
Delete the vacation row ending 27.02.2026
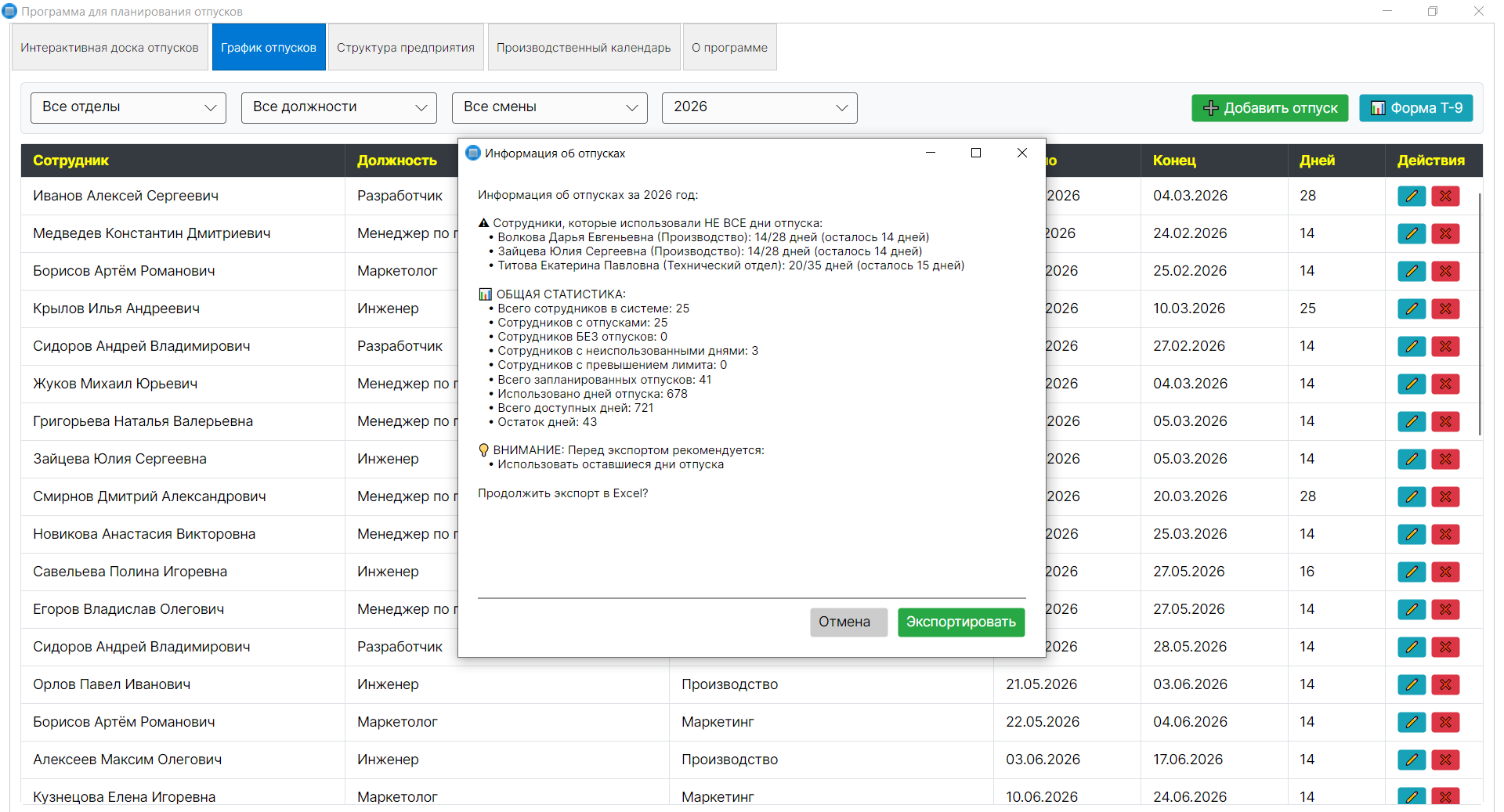point(1445,346)
